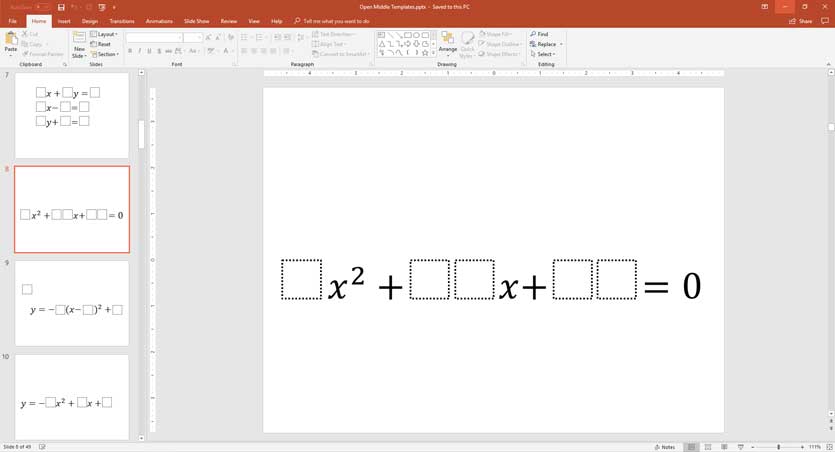Open the Section dropdown

click(104, 54)
